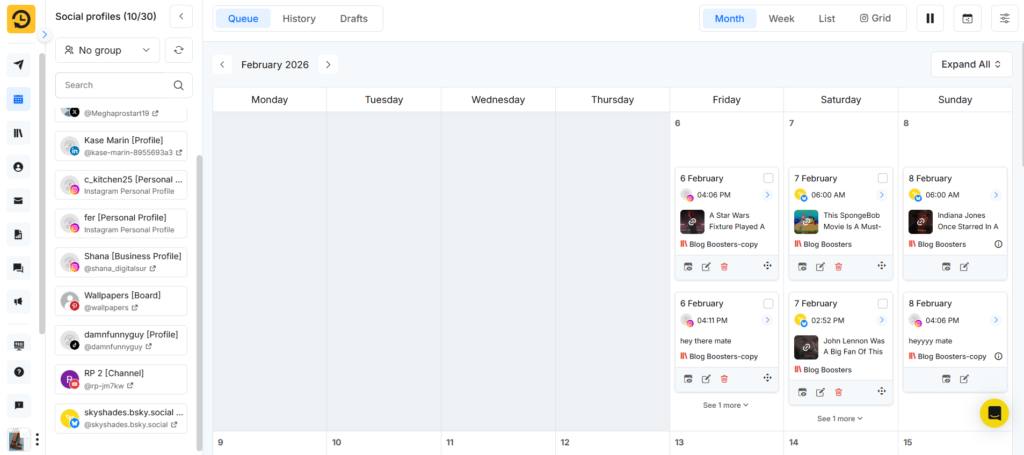1024x455 pixels.
Task: Open the megaphone icon in sidebar
Action: coord(18,302)
